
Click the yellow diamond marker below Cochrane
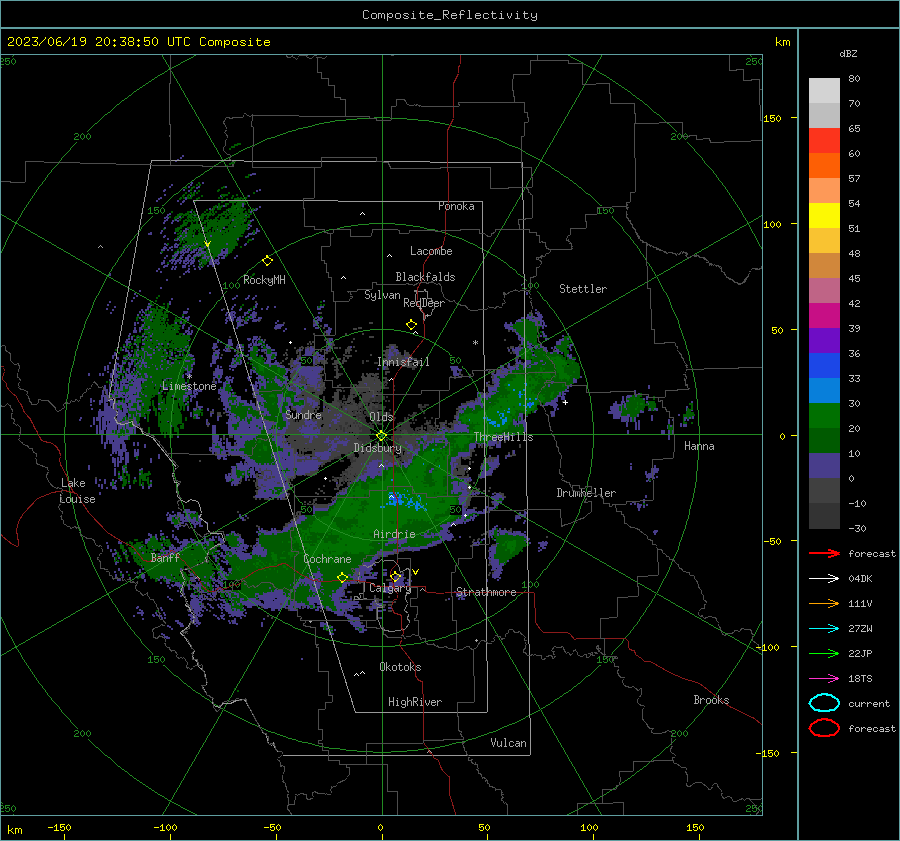click(342, 577)
